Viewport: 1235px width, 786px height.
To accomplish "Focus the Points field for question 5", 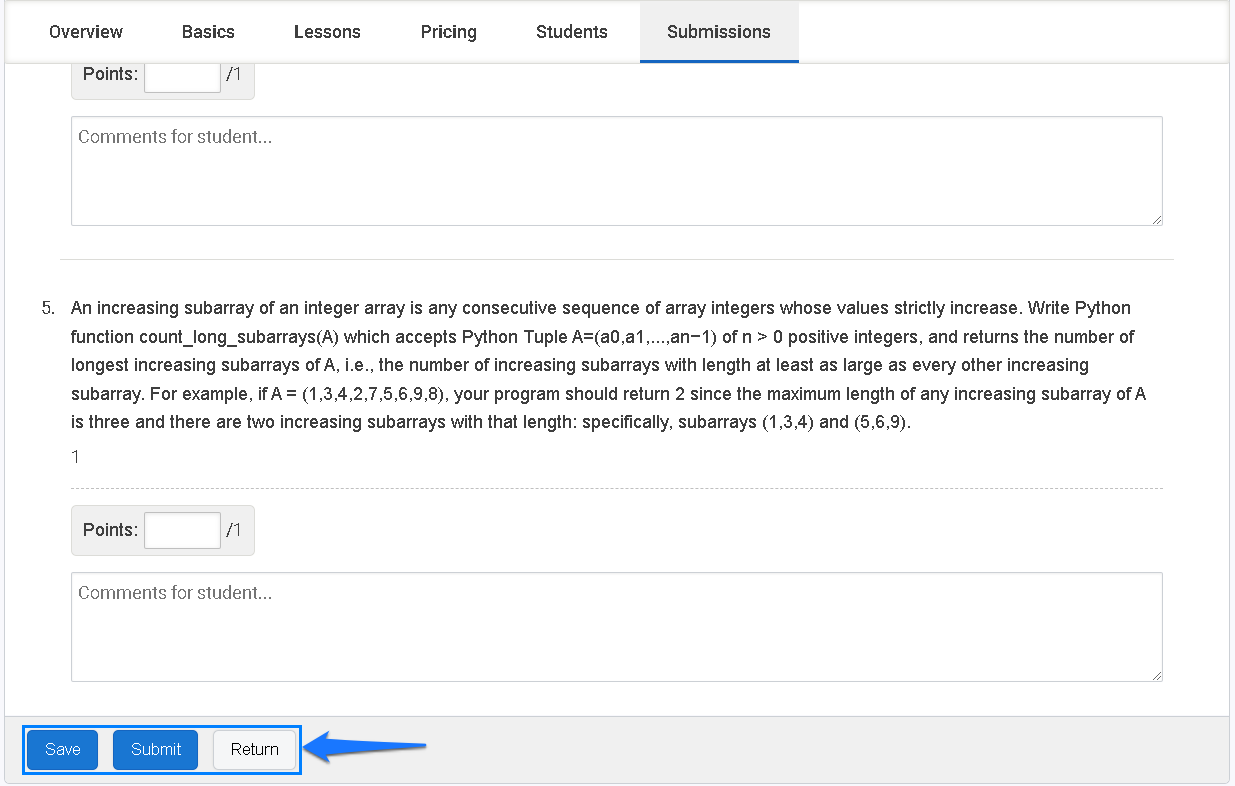I will click(x=182, y=530).
